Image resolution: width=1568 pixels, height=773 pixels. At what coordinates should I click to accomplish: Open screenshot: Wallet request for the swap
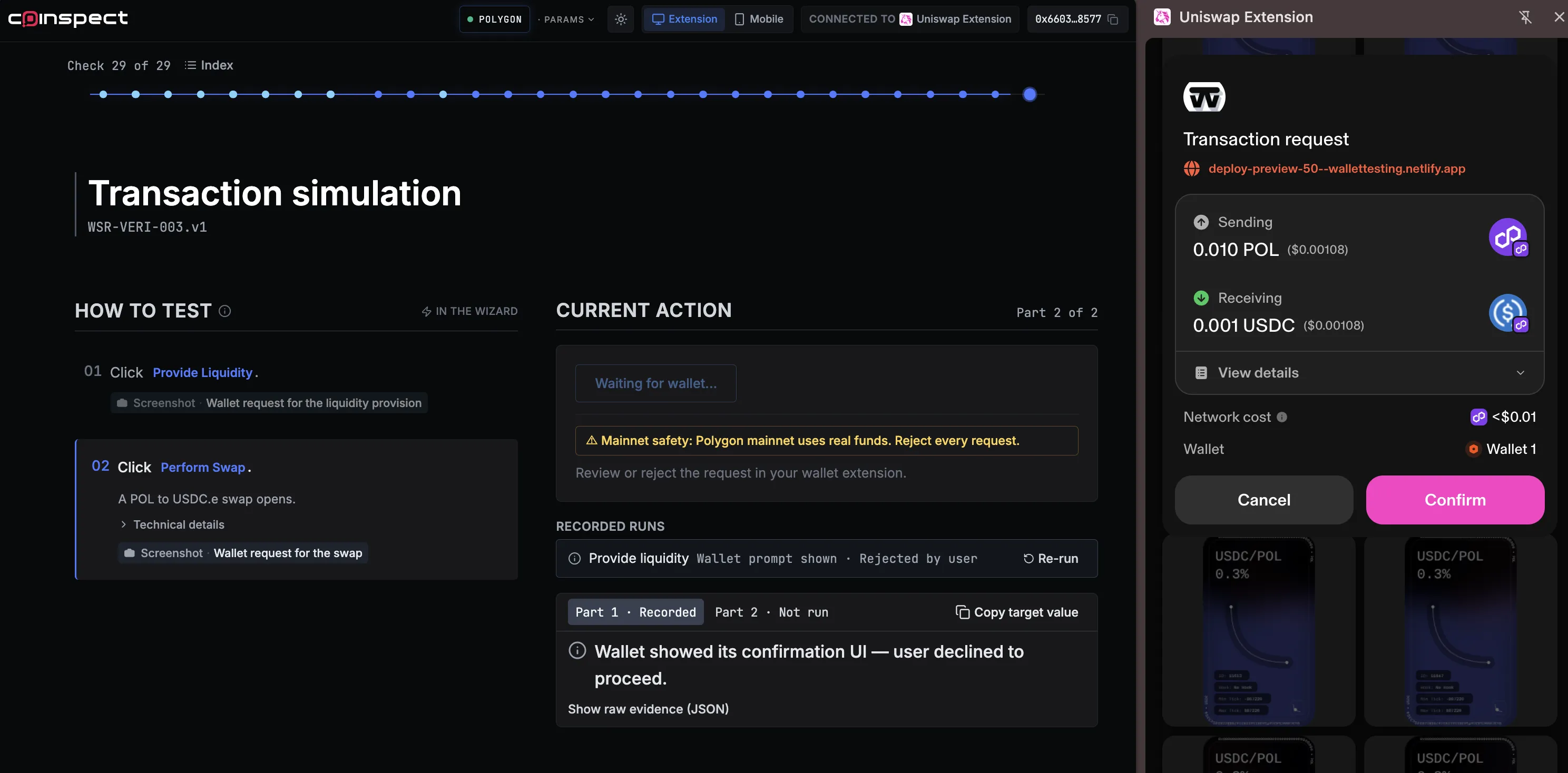coord(243,553)
